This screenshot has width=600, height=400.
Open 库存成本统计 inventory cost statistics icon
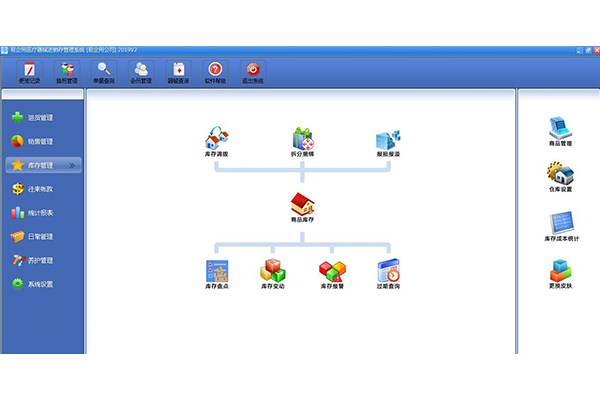(x=561, y=226)
